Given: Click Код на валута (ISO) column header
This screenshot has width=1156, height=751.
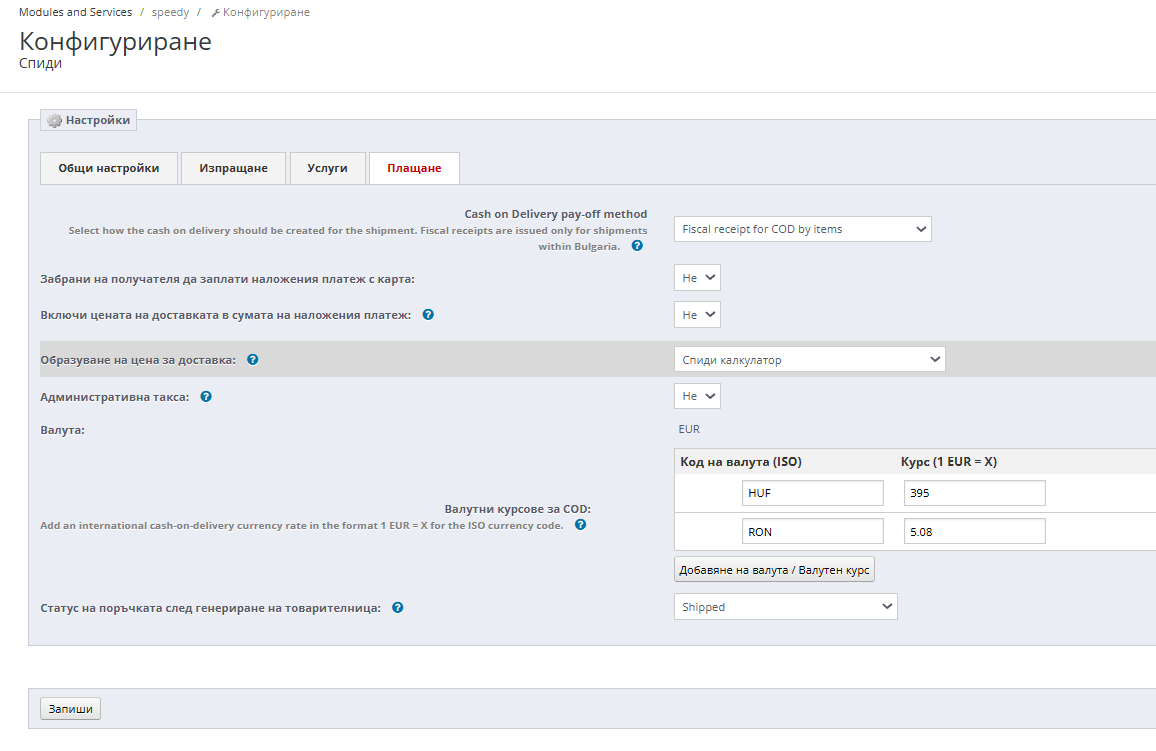Looking at the screenshot, I should (x=740, y=462).
